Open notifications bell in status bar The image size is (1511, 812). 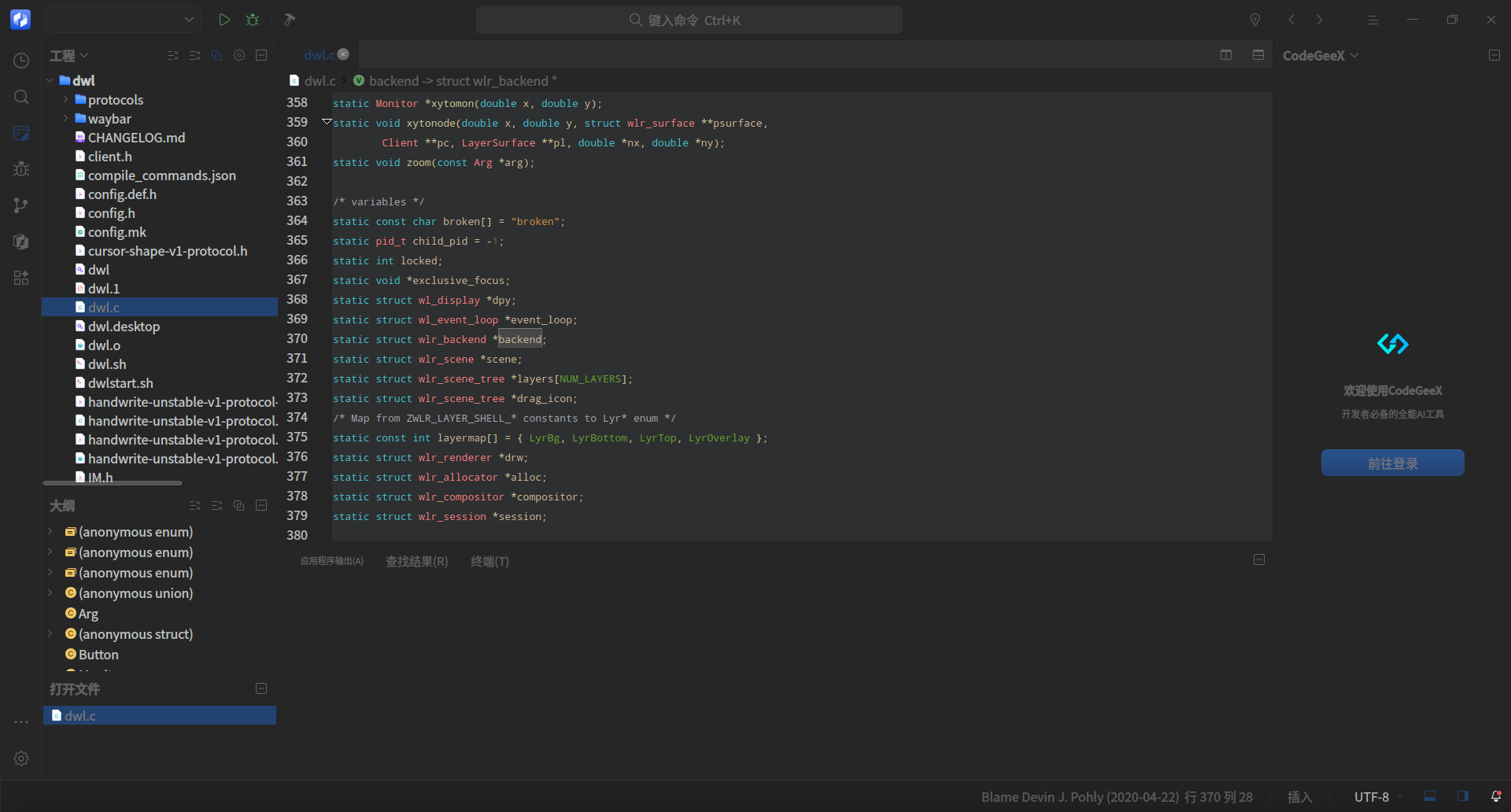[x=1496, y=796]
